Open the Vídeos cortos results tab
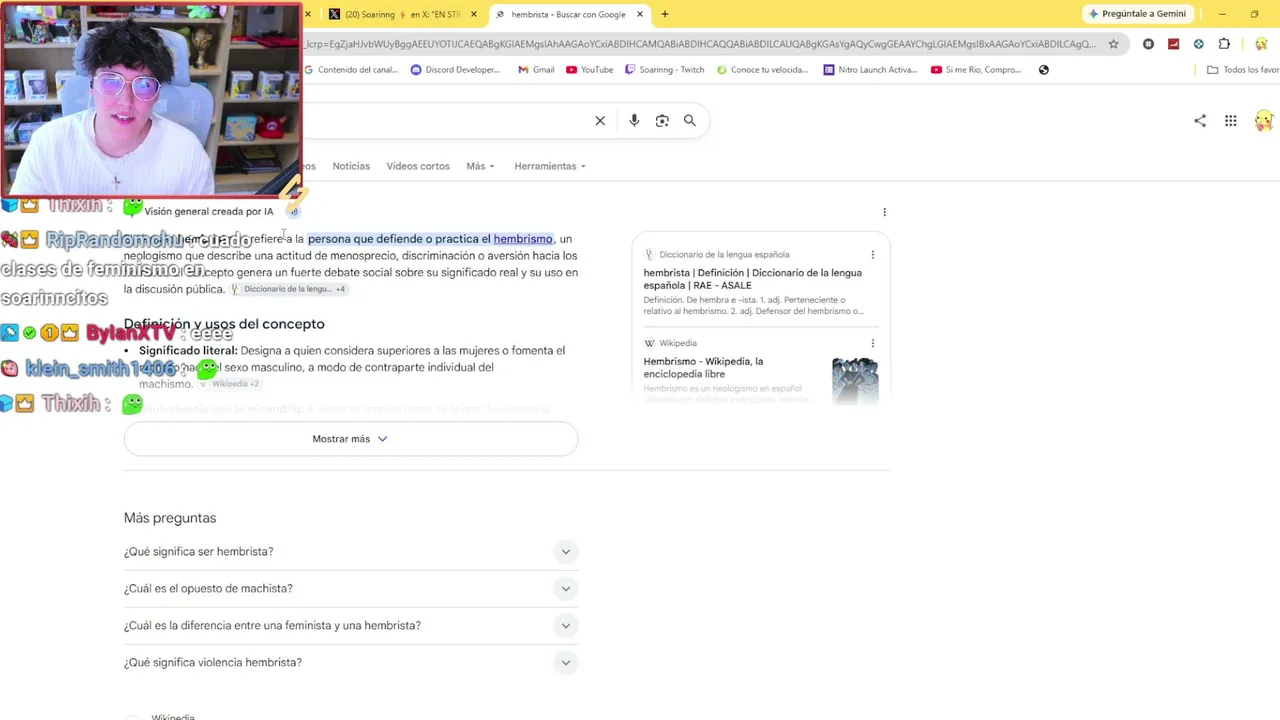1280x720 pixels. pyautogui.click(x=418, y=166)
